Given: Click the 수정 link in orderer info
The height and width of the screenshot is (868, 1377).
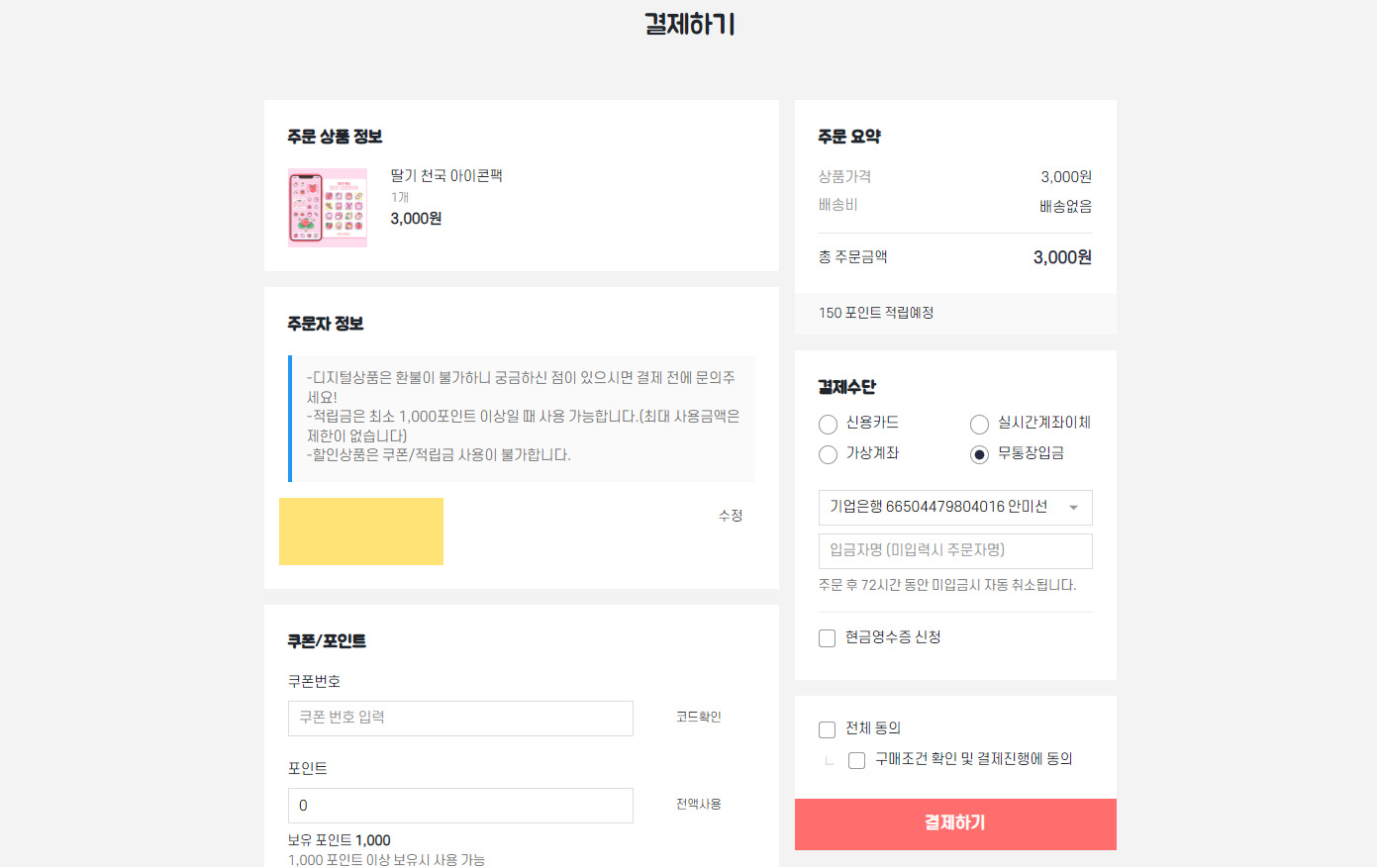Looking at the screenshot, I should [x=731, y=516].
